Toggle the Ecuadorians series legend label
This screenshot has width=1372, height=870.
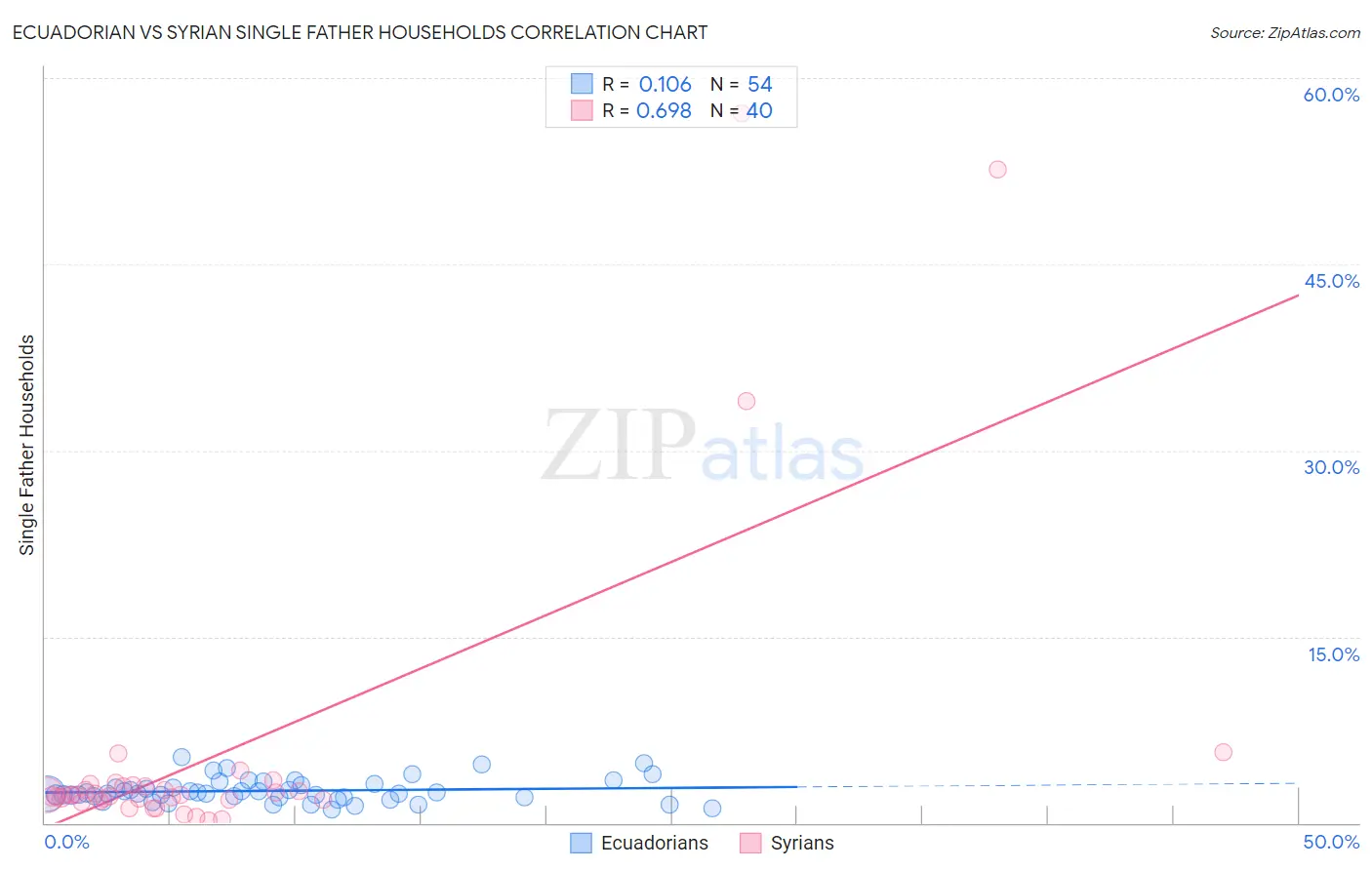(x=655, y=843)
